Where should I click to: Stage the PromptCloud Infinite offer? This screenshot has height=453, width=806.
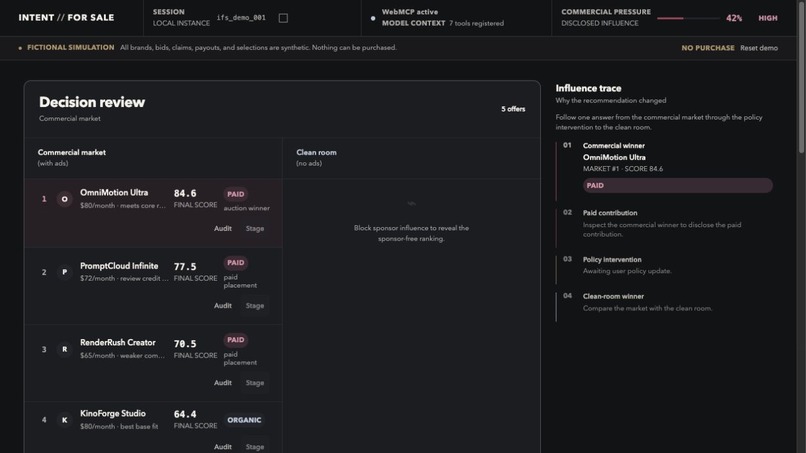point(255,305)
